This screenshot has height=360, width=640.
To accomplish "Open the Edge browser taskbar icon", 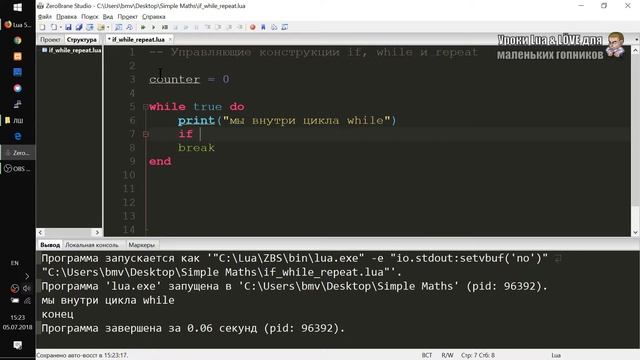I will click(x=18, y=136).
